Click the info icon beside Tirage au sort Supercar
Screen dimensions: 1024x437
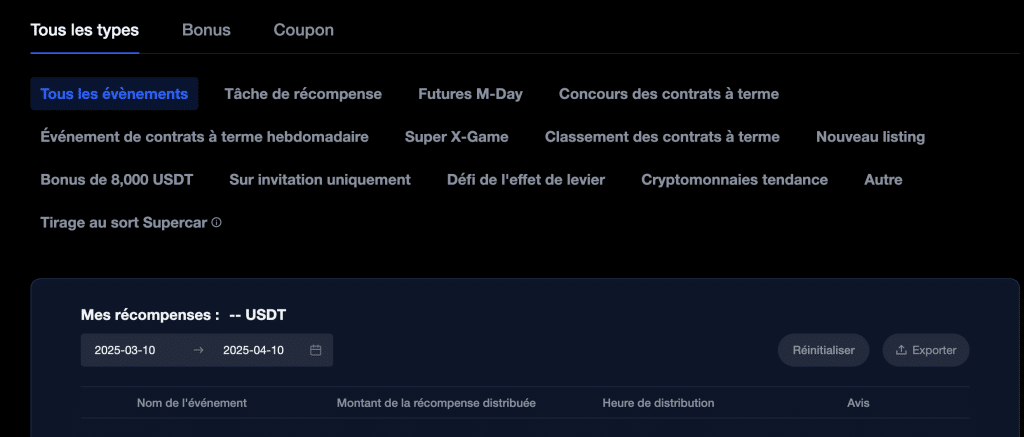[217, 223]
